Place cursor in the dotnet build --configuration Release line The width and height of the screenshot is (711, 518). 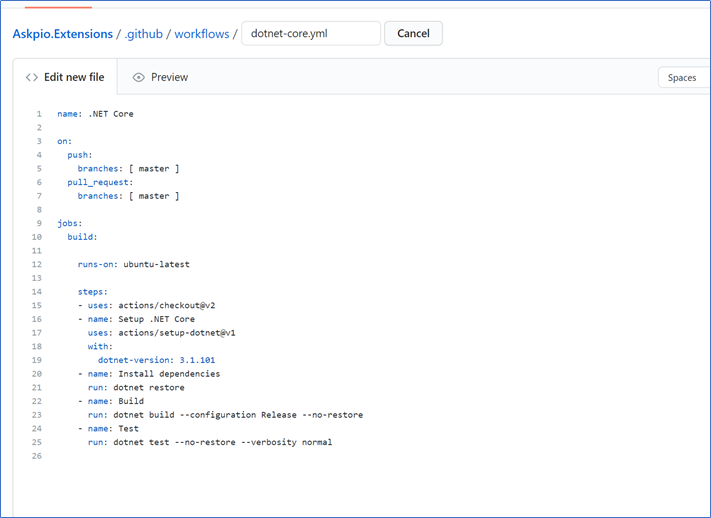tap(225, 415)
